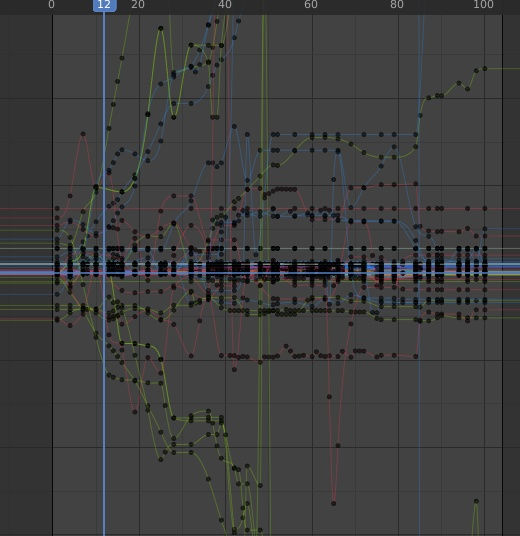Click frame 40 on the timeline ruler

tap(225, 5)
